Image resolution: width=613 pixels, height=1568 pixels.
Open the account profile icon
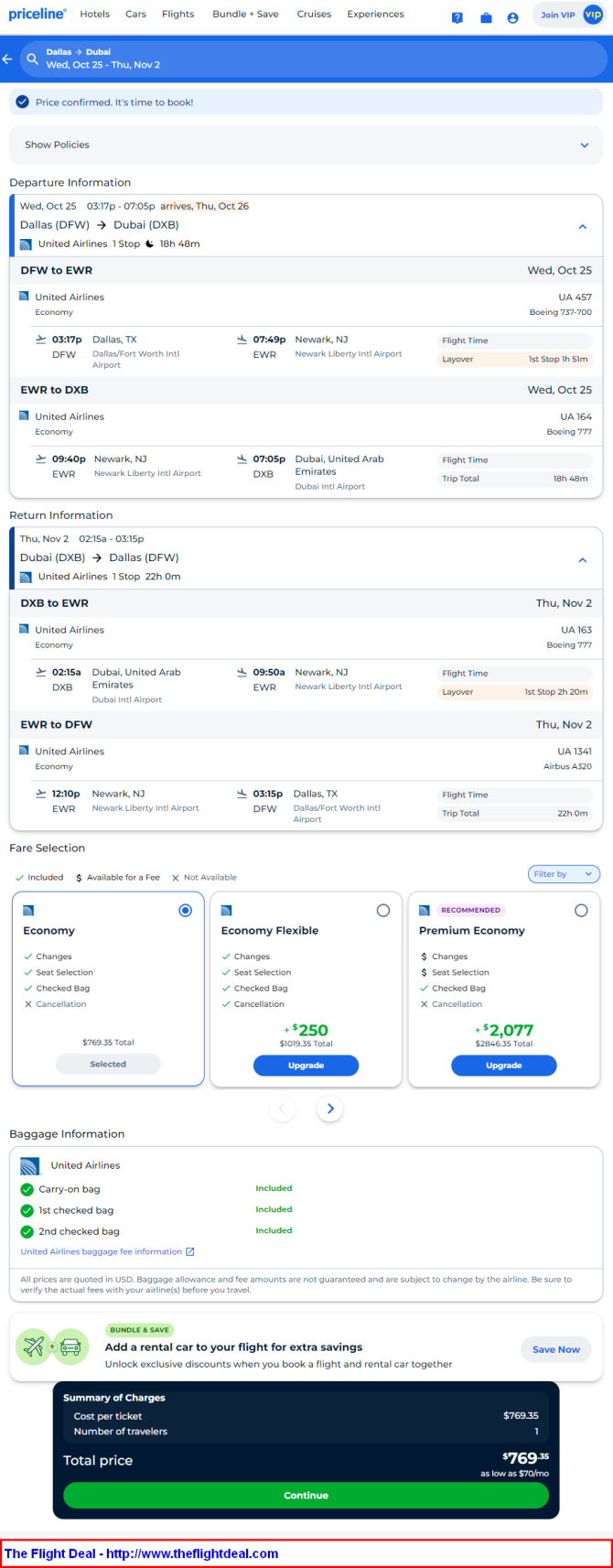click(512, 17)
